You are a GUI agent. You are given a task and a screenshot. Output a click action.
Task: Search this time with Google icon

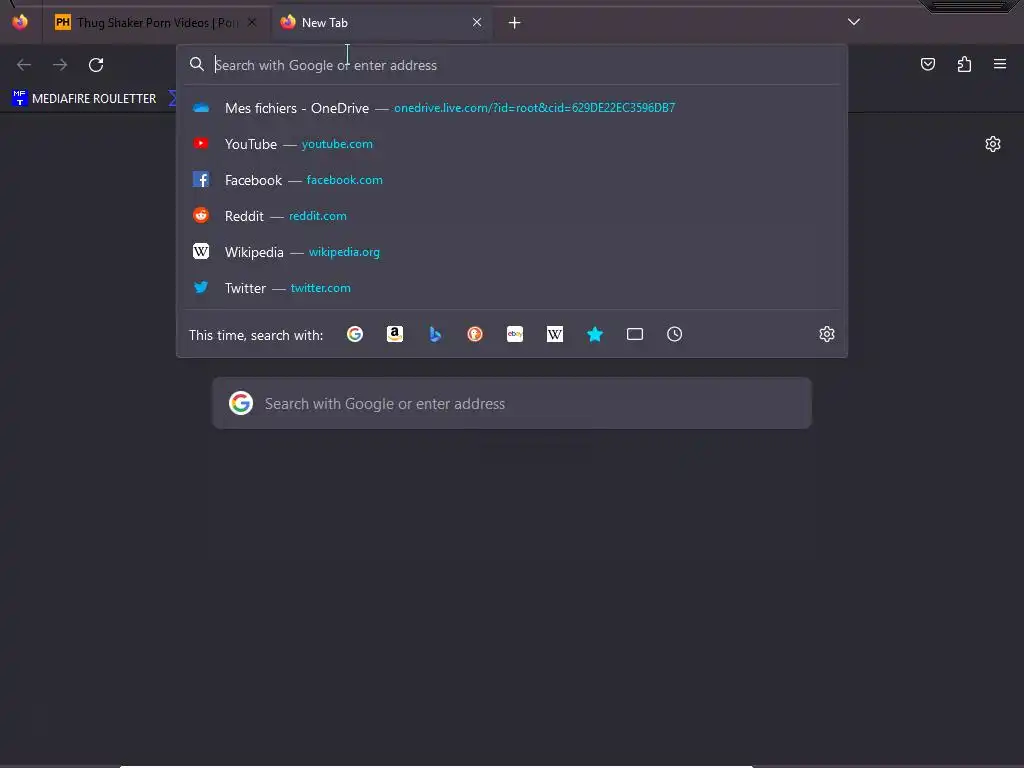point(355,334)
